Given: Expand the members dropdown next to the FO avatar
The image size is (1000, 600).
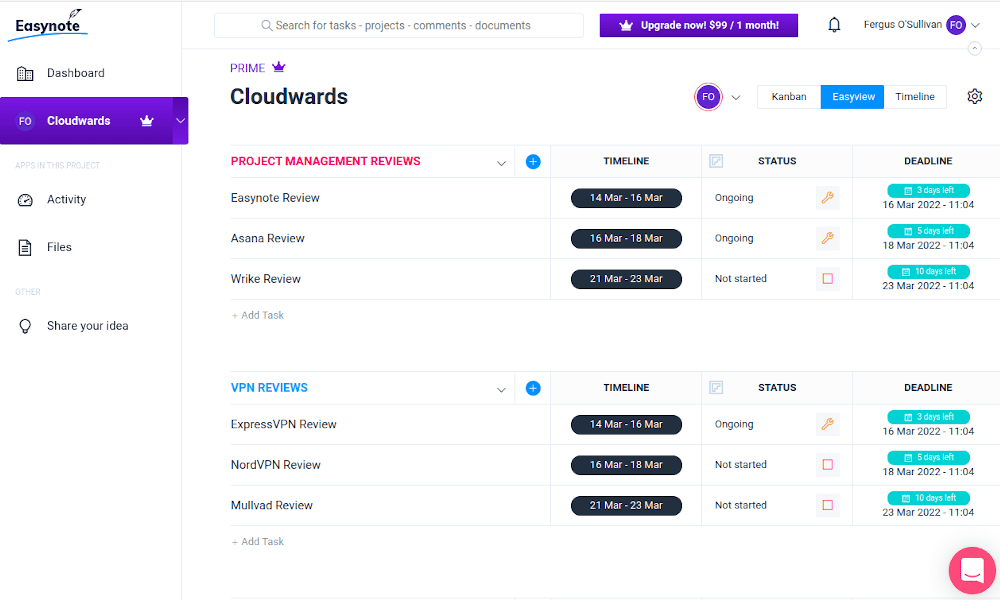Looking at the screenshot, I should pos(736,98).
